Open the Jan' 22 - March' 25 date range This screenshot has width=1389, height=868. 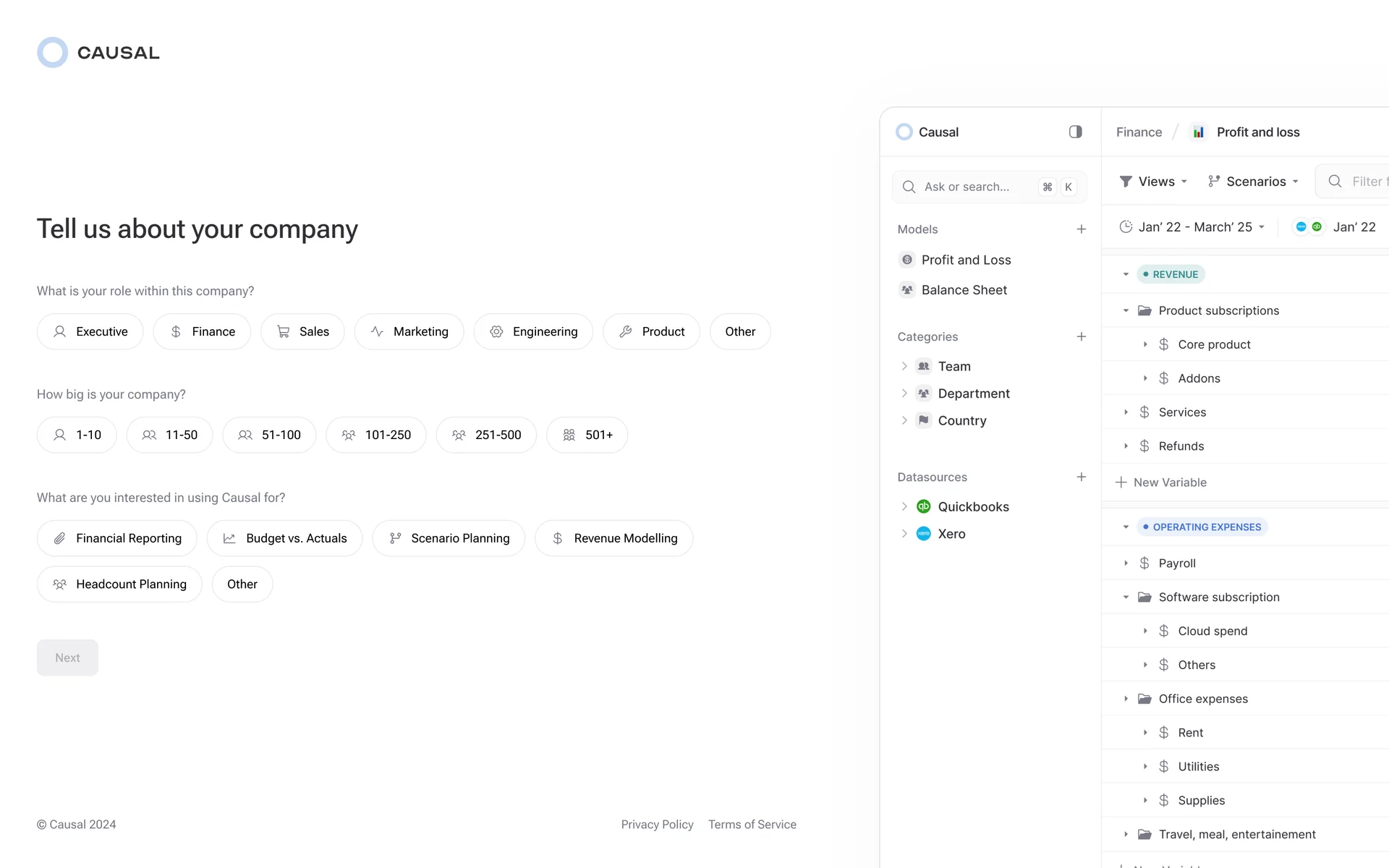point(1194,227)
